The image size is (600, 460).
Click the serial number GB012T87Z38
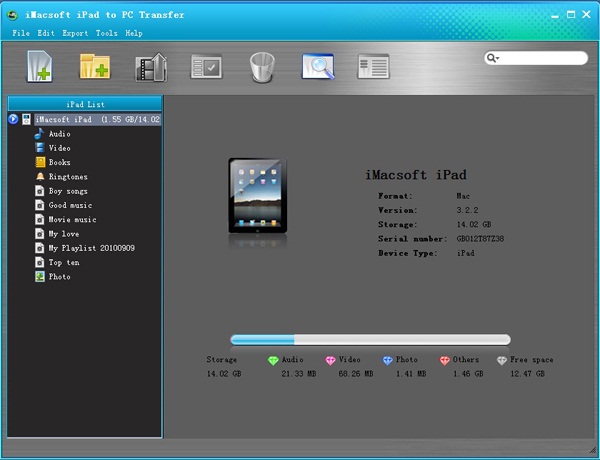pos(480,239)
